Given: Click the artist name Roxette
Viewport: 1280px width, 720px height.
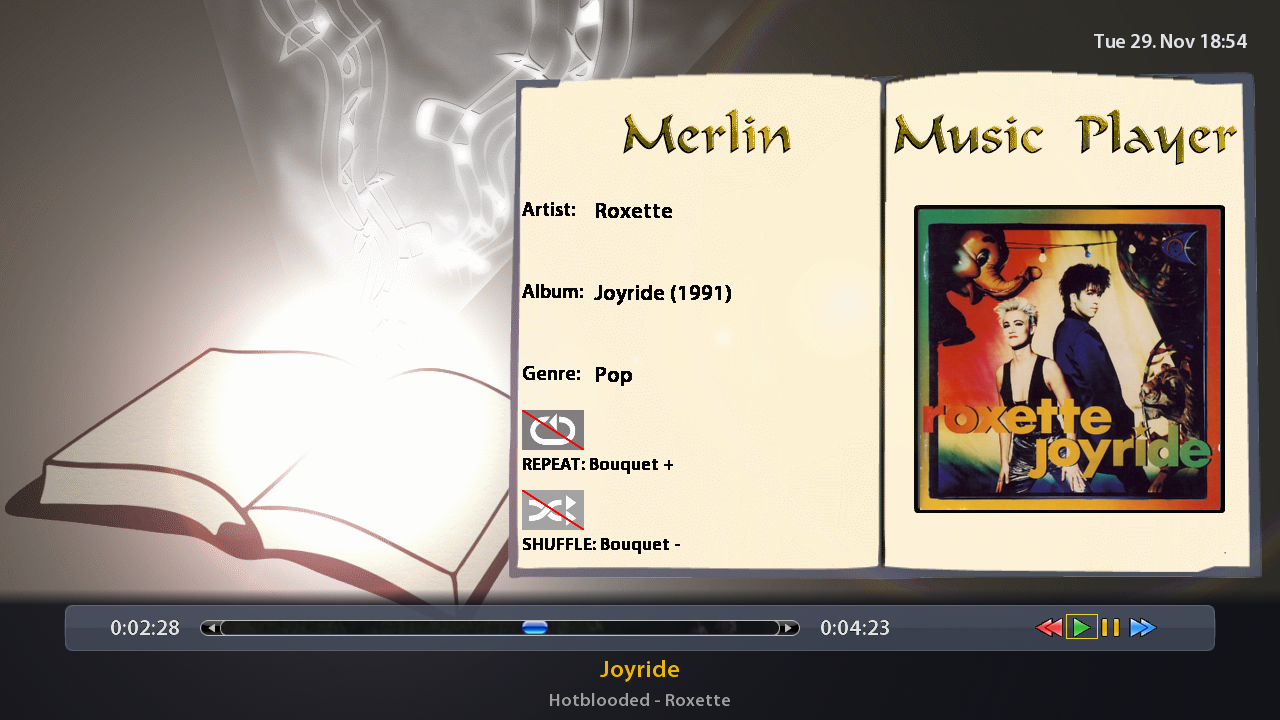Looking at the screenshot, I should point(633,211).
